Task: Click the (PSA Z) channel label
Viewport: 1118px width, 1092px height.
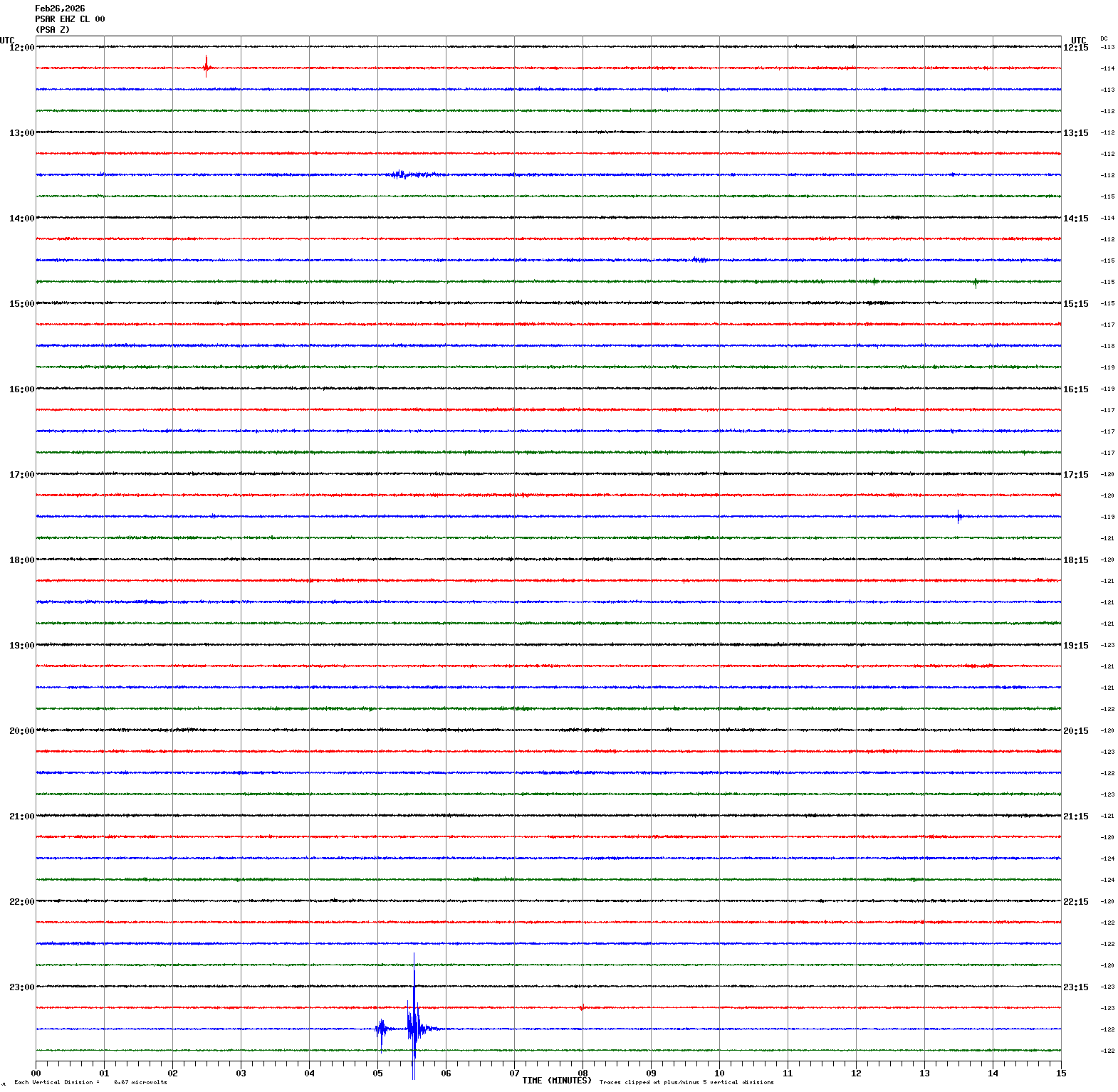Action: coord(53,30)
